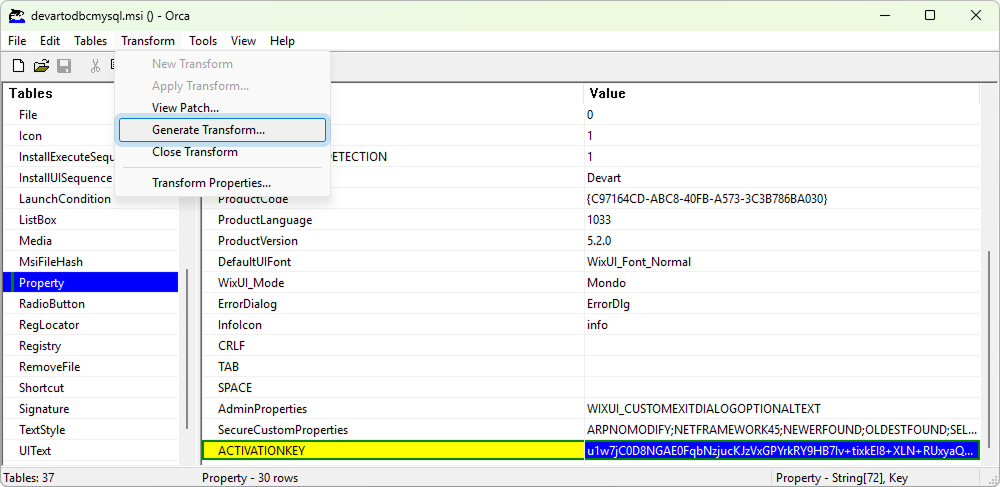Select the RegLocator table
The height and width of the screenshot is (487, 1000).
click(91, 325)
